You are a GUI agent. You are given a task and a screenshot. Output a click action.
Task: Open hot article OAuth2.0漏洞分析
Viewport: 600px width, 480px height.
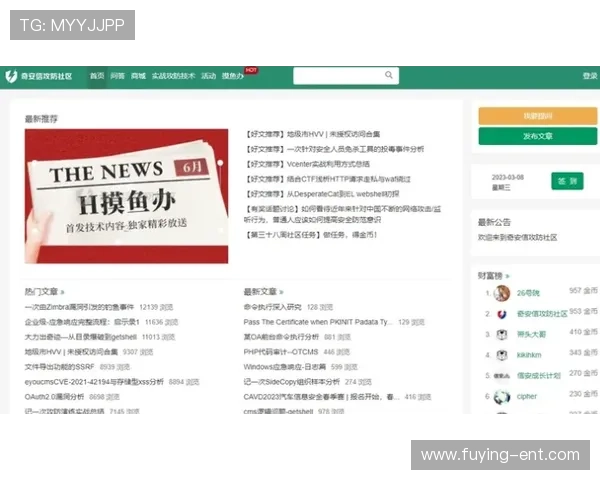click(x=54, y=397)
